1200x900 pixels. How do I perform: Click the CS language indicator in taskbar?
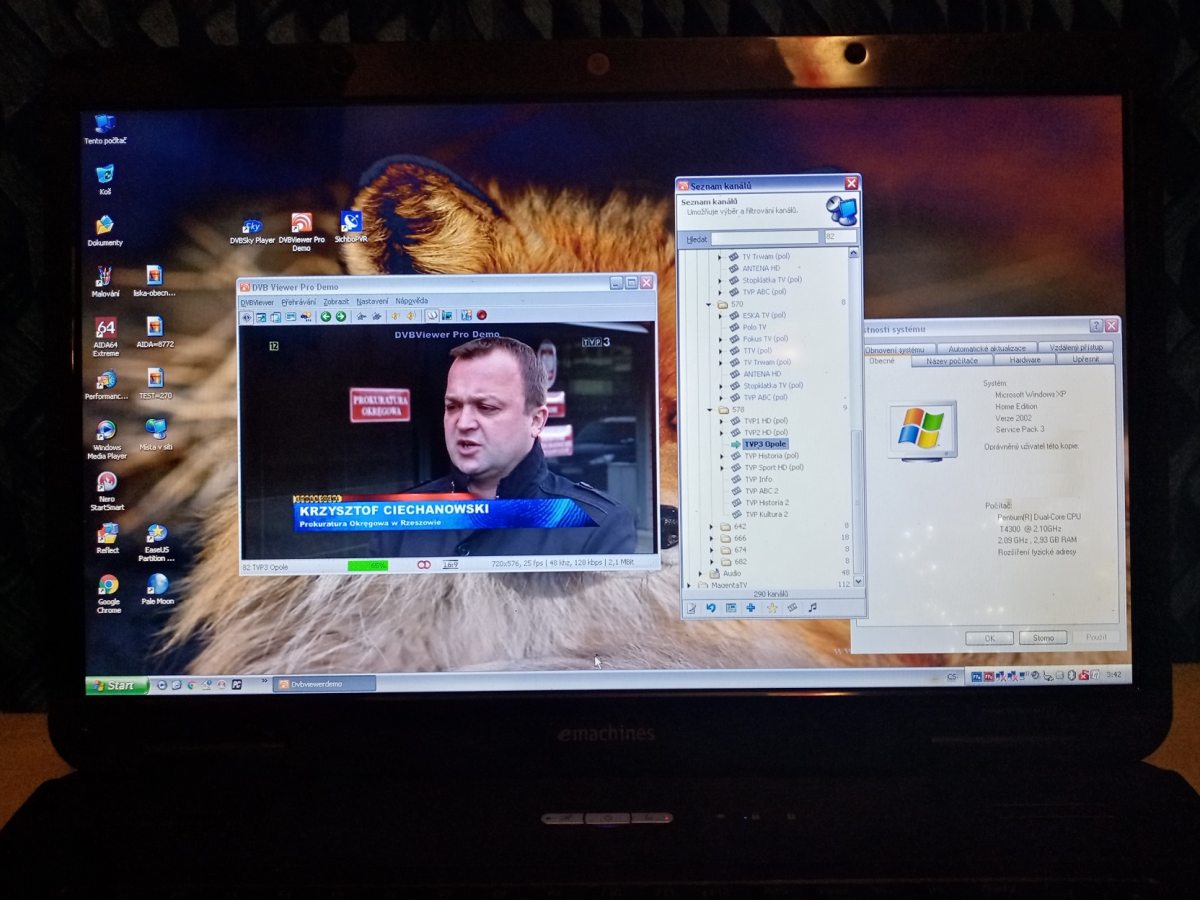(952, 678)
